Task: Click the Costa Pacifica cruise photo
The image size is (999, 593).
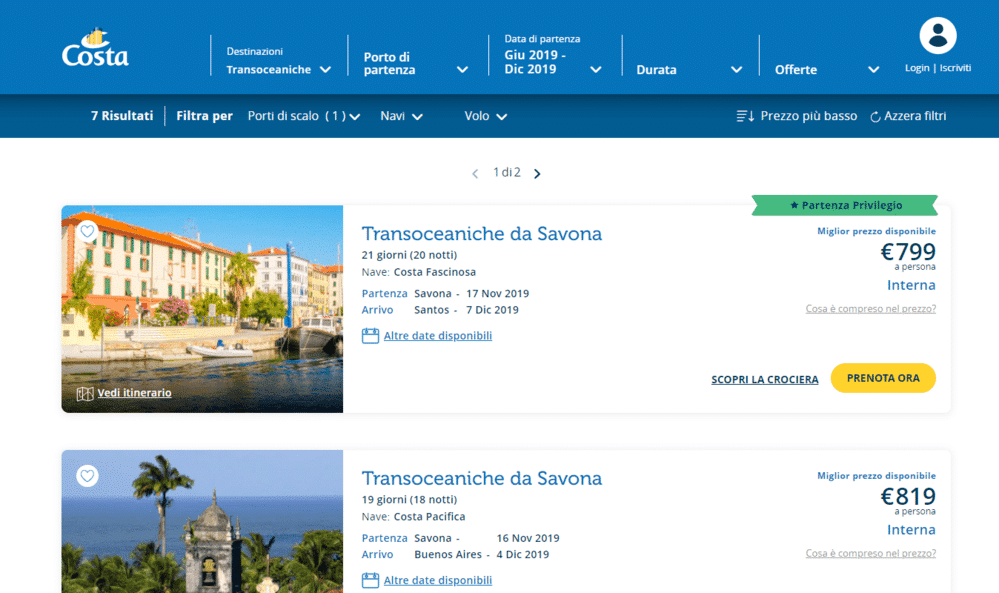Action: (202, 522)
